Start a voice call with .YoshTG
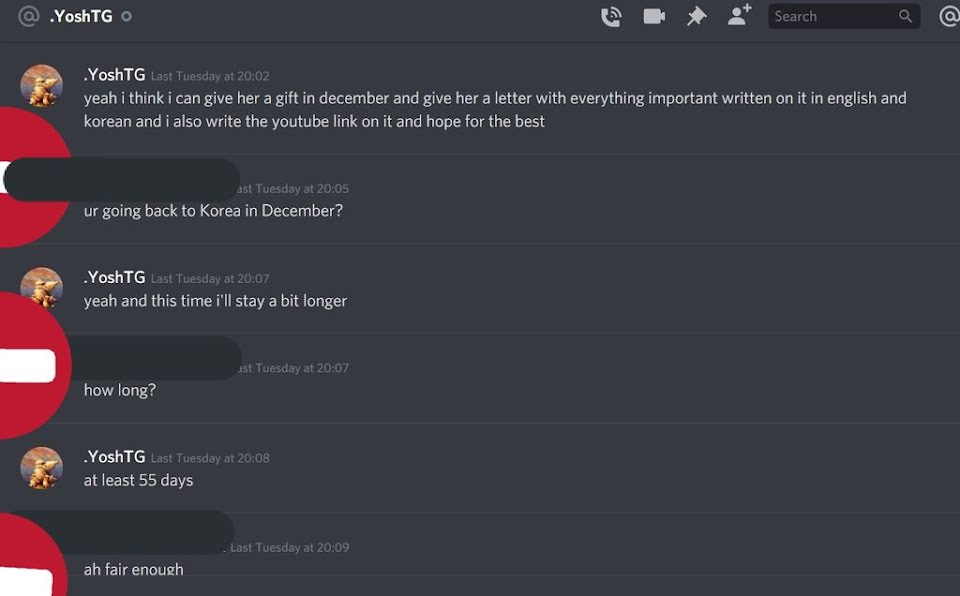The height and width of the screenshot is (596, 960). point(611,17)
